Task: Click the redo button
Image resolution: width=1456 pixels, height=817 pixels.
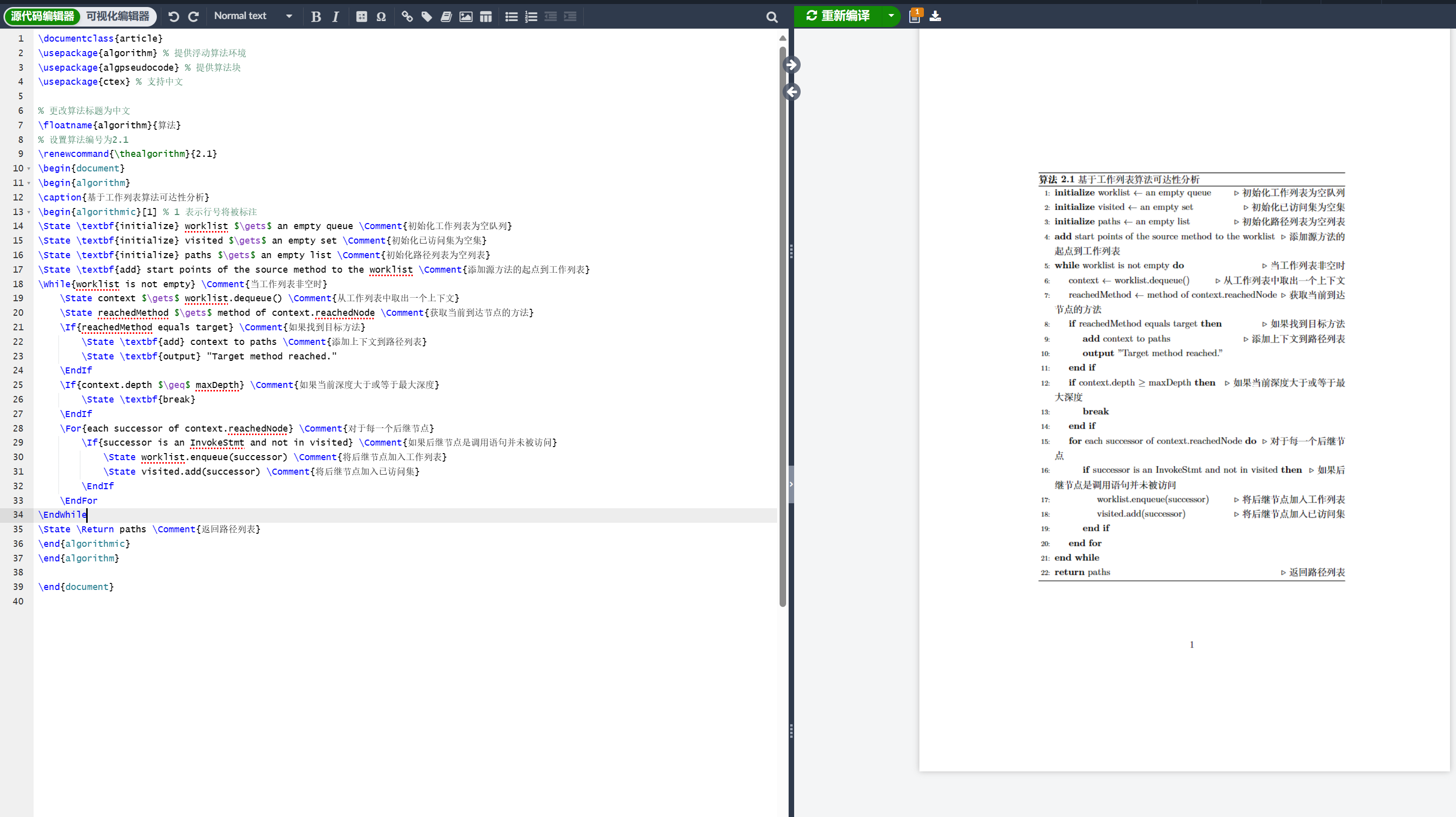Action: [x=194, y=15]
